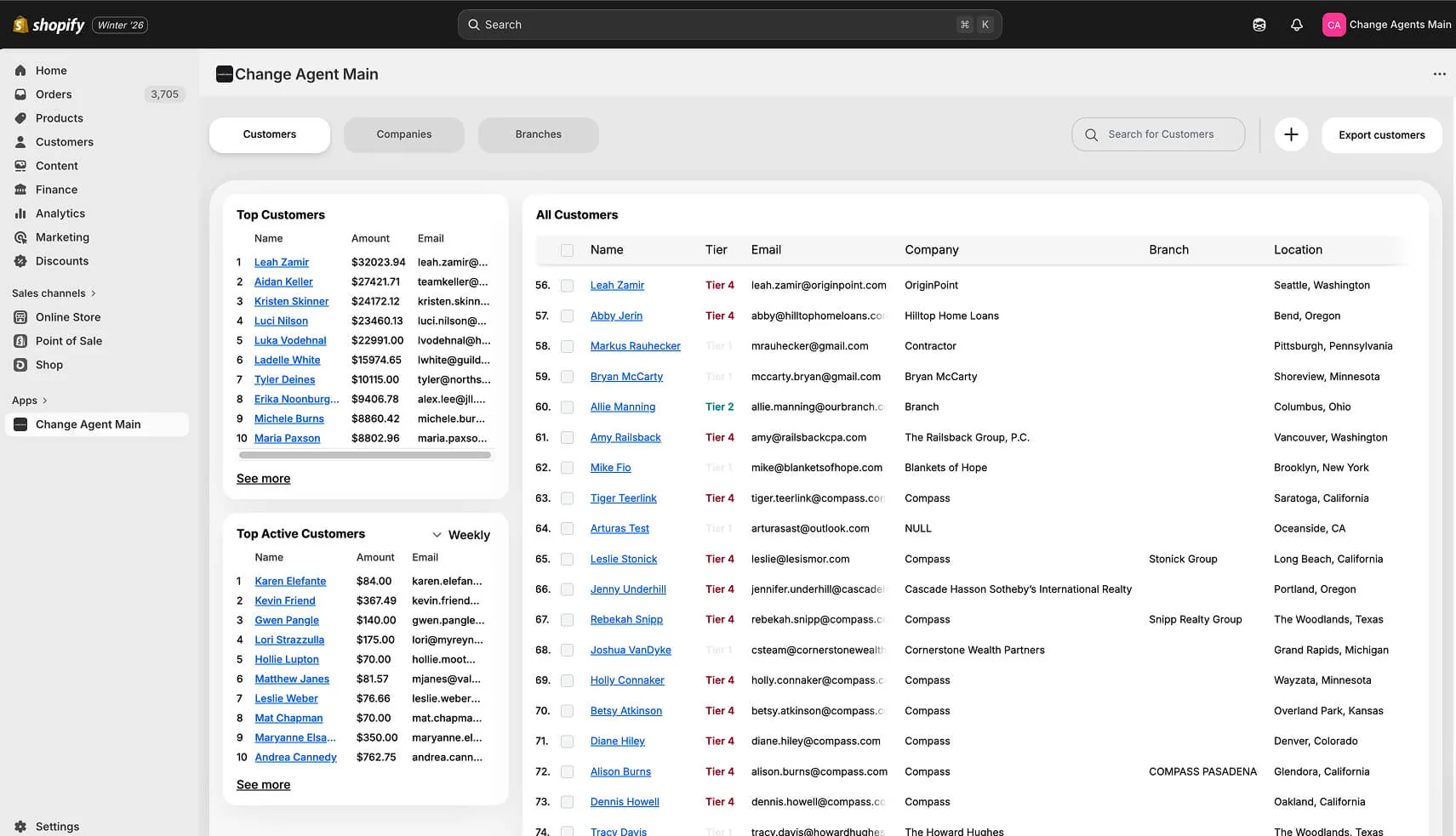Click COMPASS PASADENA branch cell

[1202, 772]
